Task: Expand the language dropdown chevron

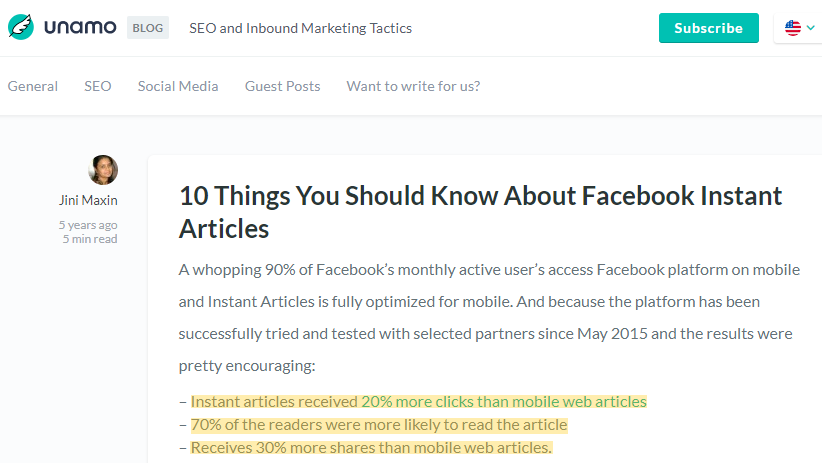Action: pyautogui.click(x=809, y=28)
